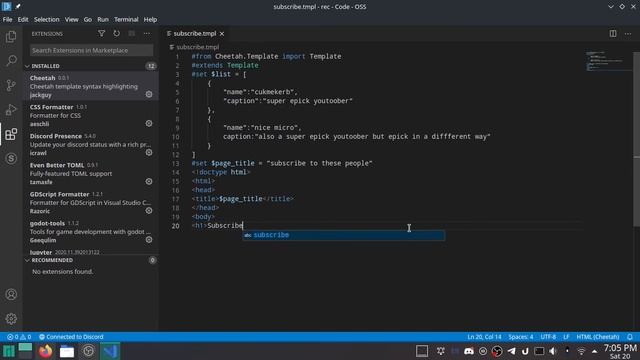Click Ln 20, Col 14 in status bar
The width and height of the screenshot is (640, 360).
click(x=484, y=337)
